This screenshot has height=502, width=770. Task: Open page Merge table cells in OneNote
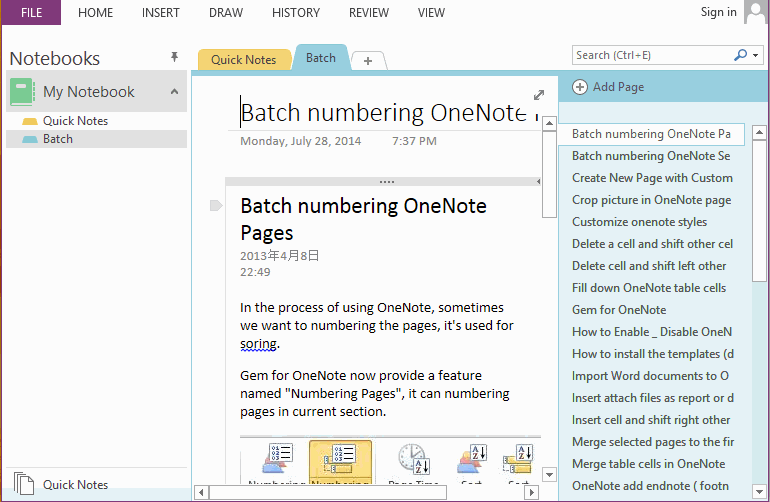tap(651, 464)
